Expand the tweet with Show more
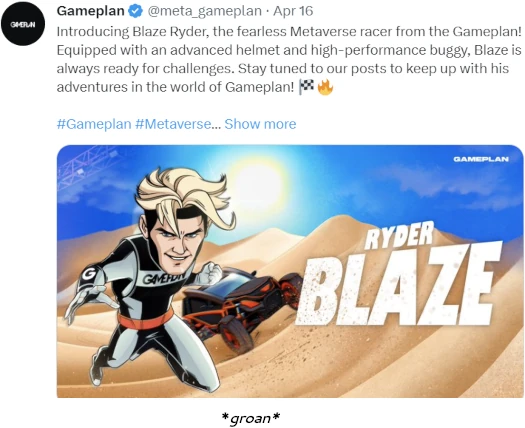The image size is (525, 428). 260,124
